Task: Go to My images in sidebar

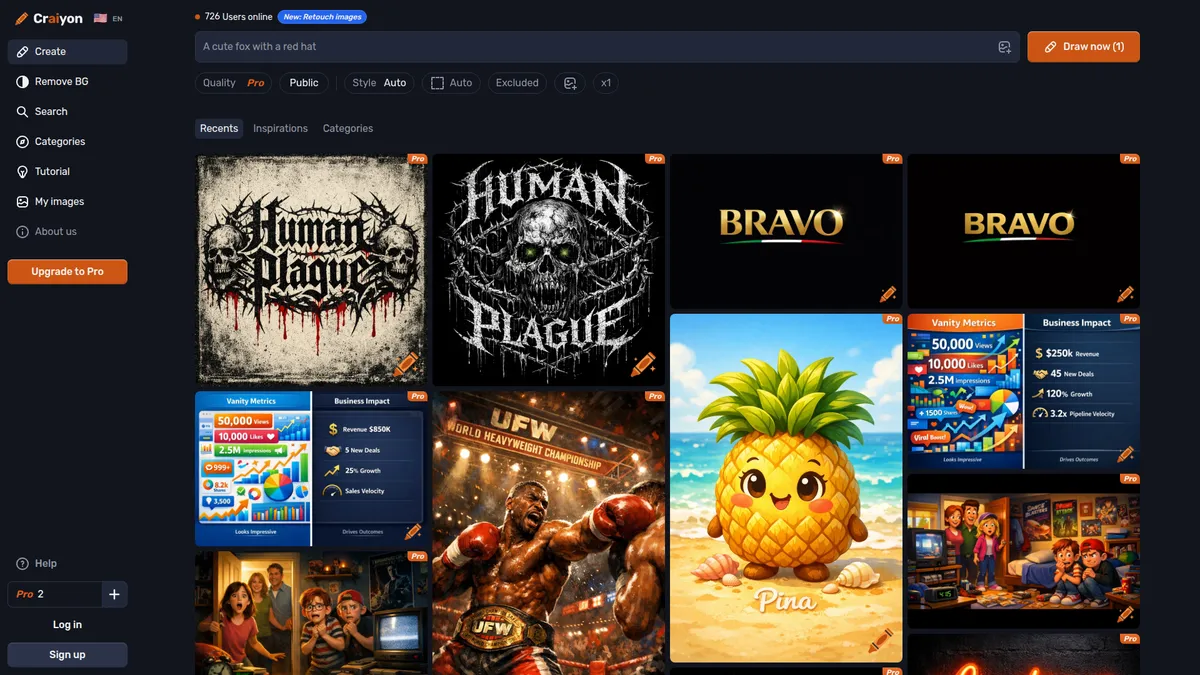Action: [59, 201]
